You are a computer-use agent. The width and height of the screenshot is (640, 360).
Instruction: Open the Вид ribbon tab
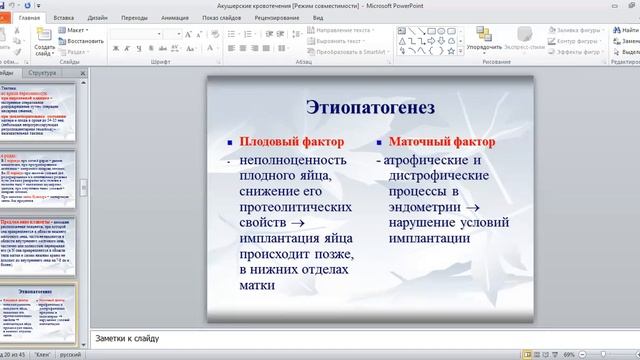pyautogui.click(x=318, y=18)
